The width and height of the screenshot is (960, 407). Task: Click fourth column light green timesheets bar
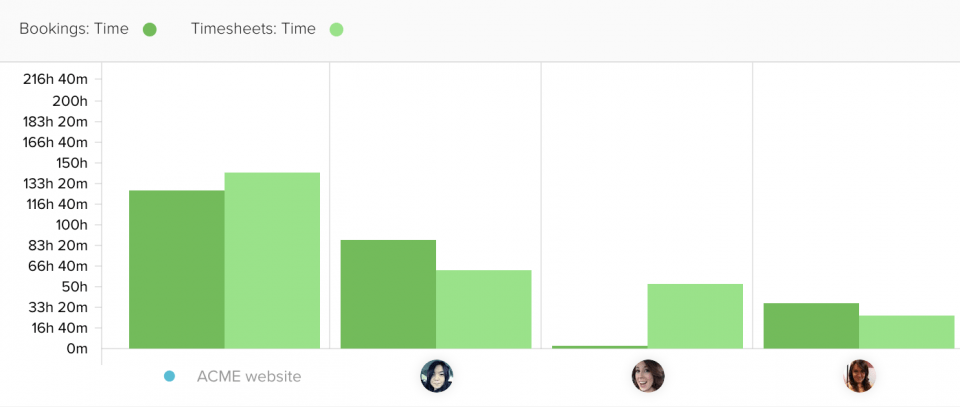(907, 332)
